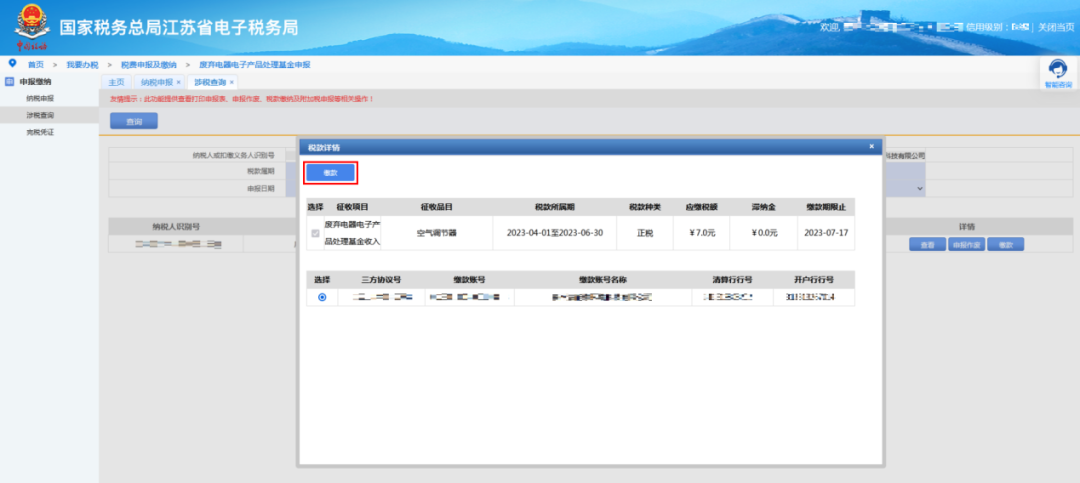Click the 2023-07-17 deadline cell
1080x483 pixels.
coord(826,233)
